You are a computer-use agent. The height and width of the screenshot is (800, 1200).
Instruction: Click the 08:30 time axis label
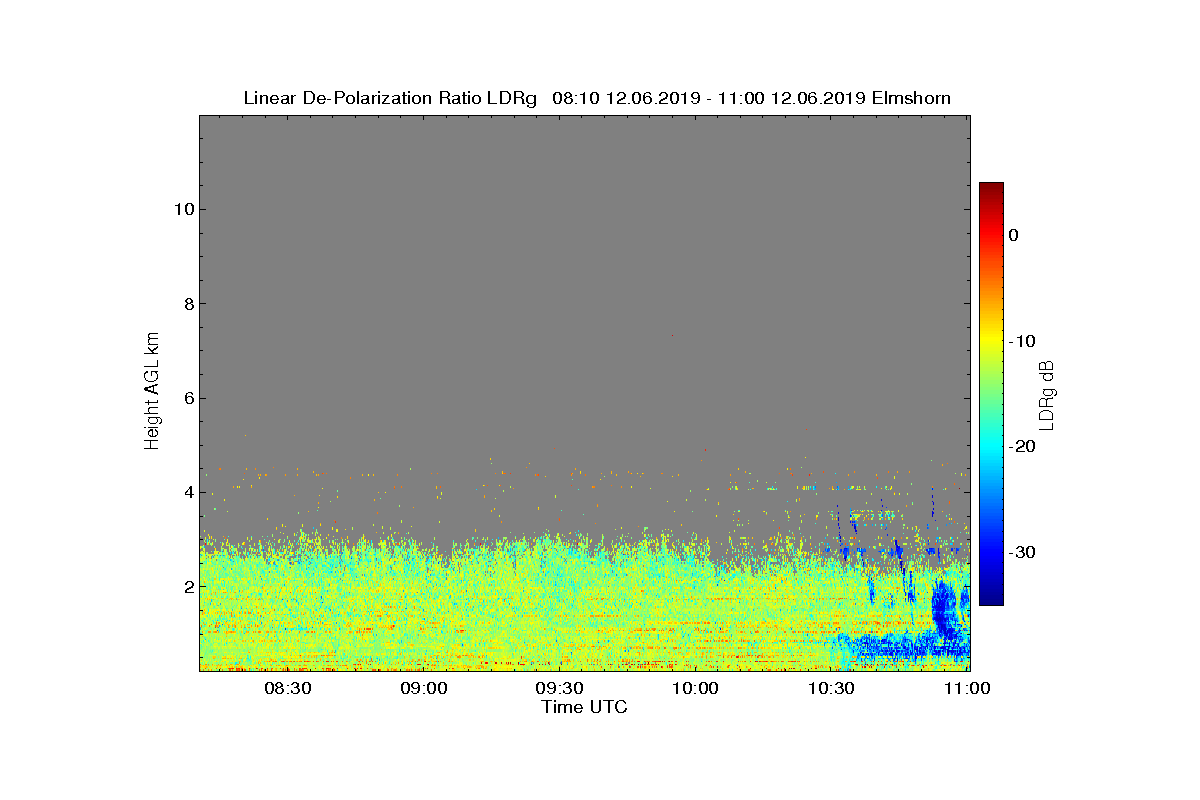click(288, 688)
